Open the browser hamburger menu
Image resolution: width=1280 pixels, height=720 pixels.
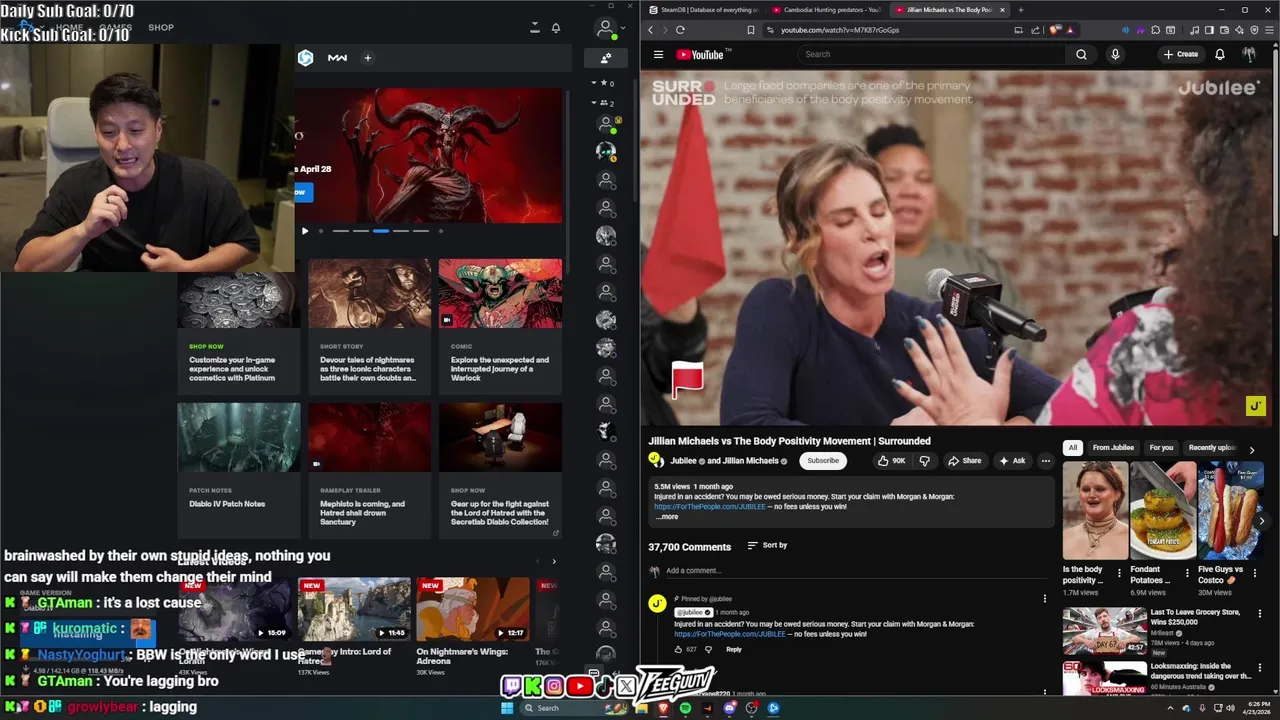pyautogui.click(x=1270, y=30)
